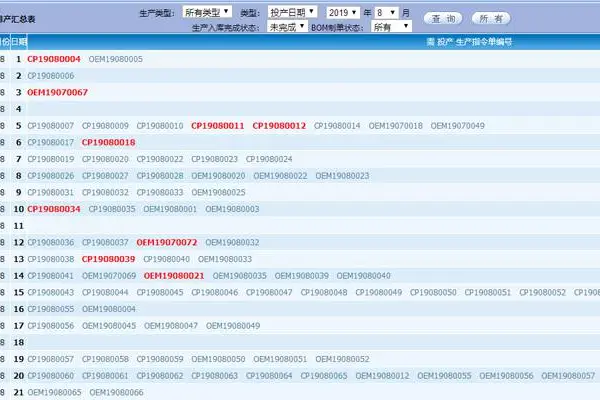
Task: Open the 生产类型 dropdown showing 所有类型
Action: (x=207, y=12)
